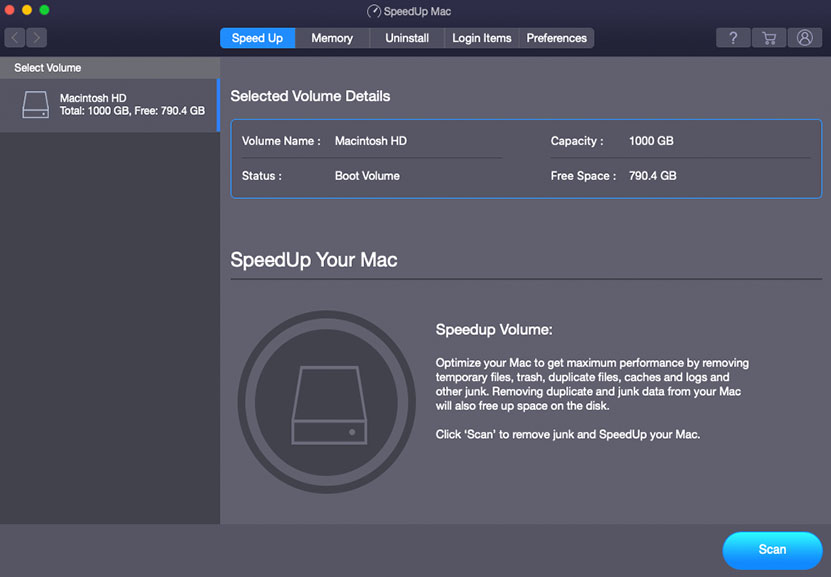Click the back navigation arrow
This screenshot has width=831, height=577.
(x=14, y=37)
